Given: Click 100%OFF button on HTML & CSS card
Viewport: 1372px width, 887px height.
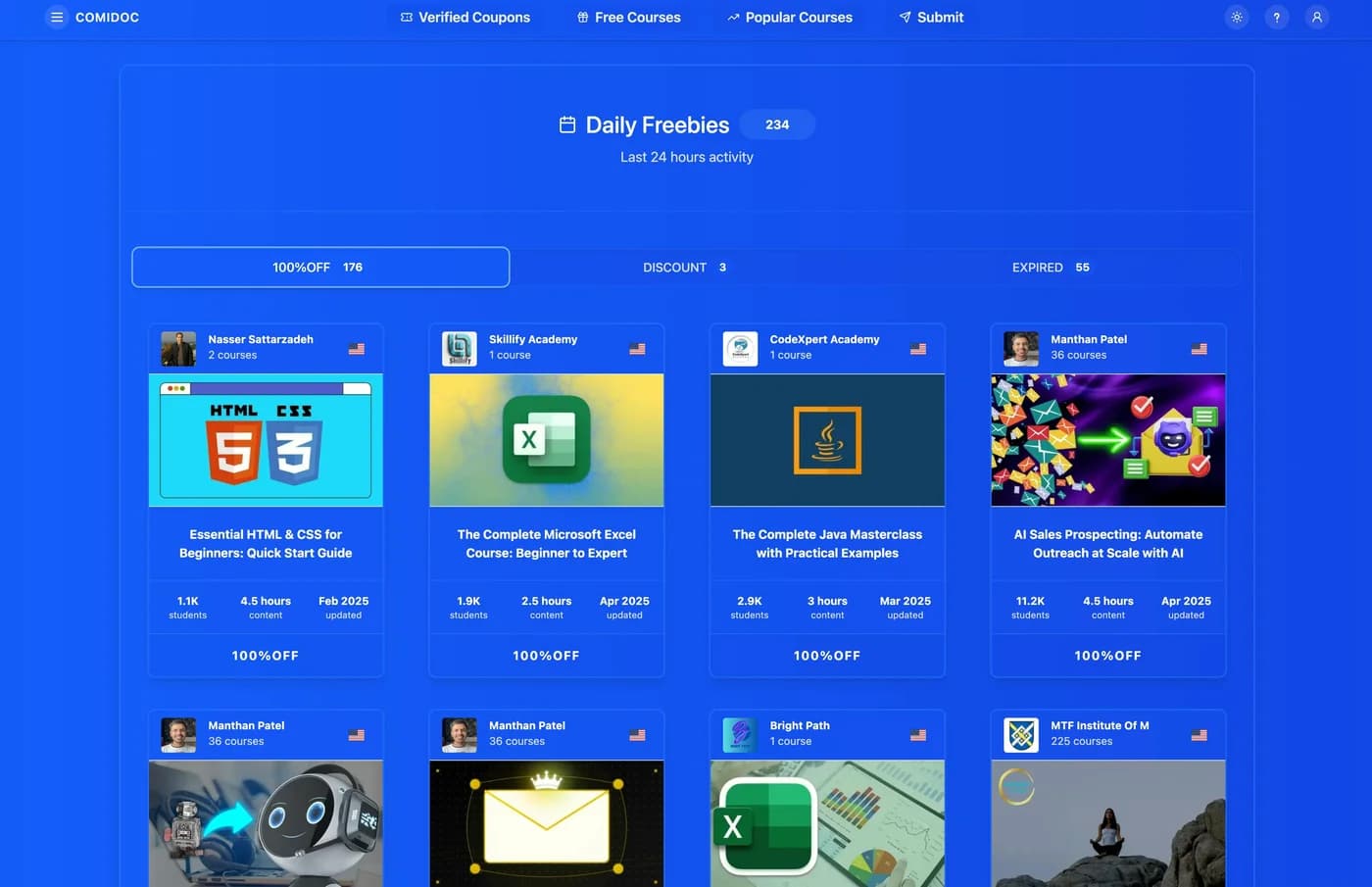Looking at the screenshot, I should click(x=266, y=656).
